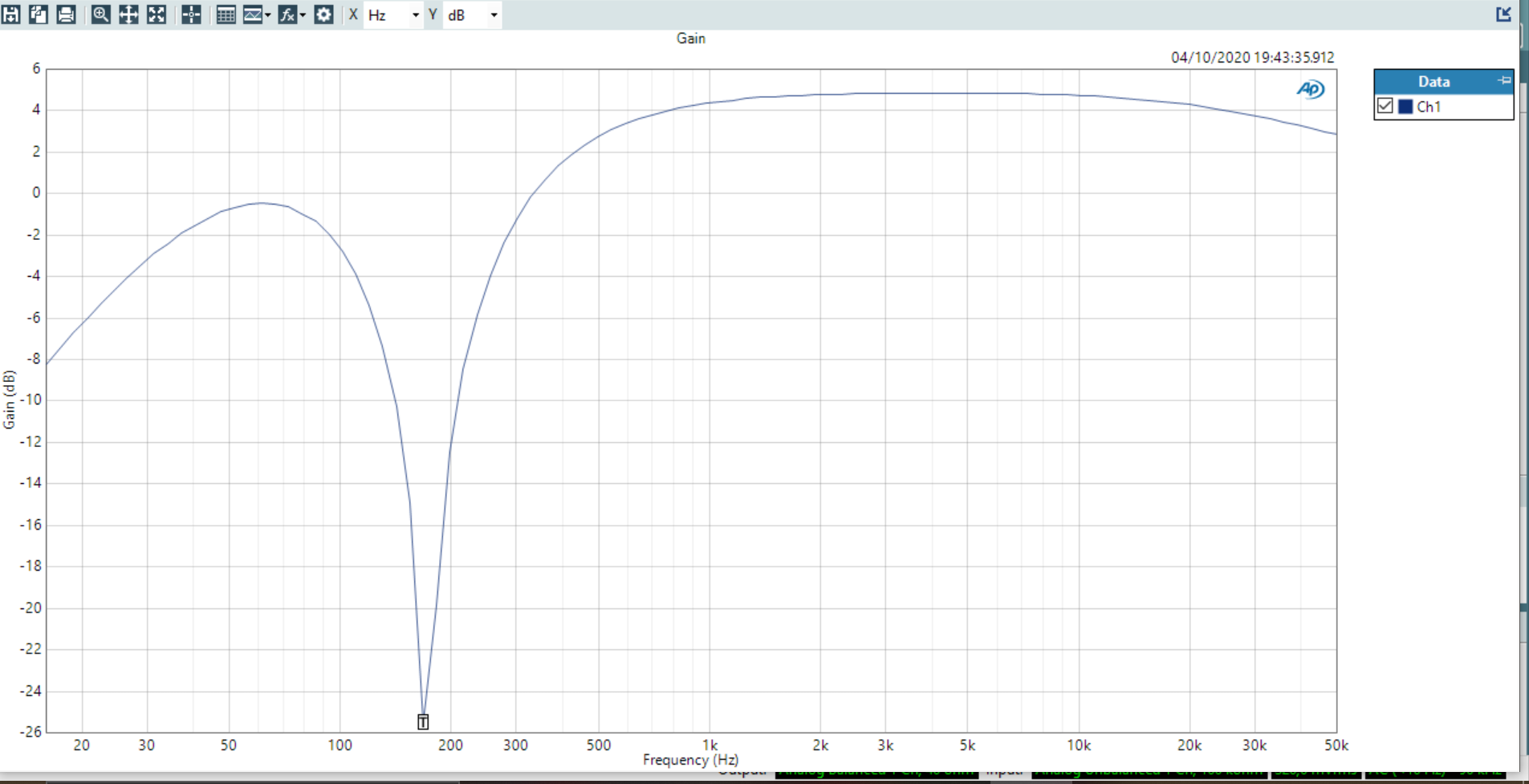Click the 50k frequency axis tick label
Viewport: 1529px width, 784px height.
coord(1336,745)
